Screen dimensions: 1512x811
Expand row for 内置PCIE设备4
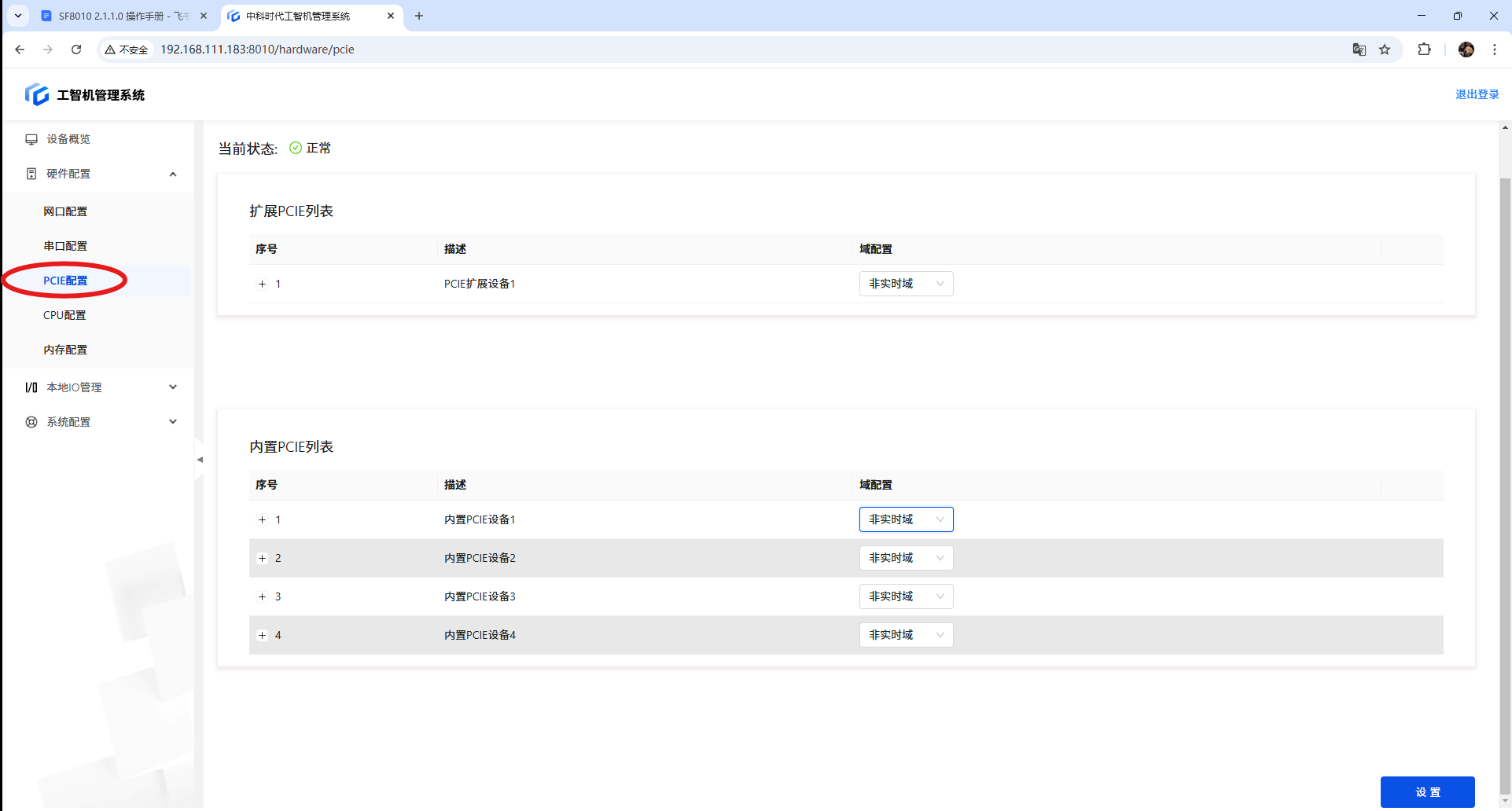263,635
